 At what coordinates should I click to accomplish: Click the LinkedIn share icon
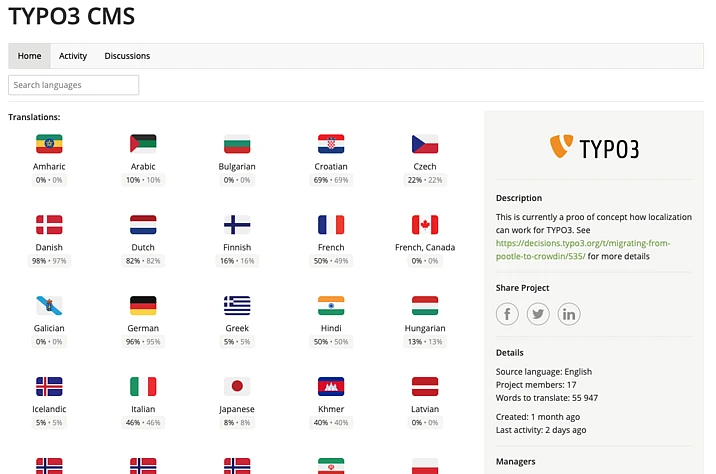click(x=569, y=314)
